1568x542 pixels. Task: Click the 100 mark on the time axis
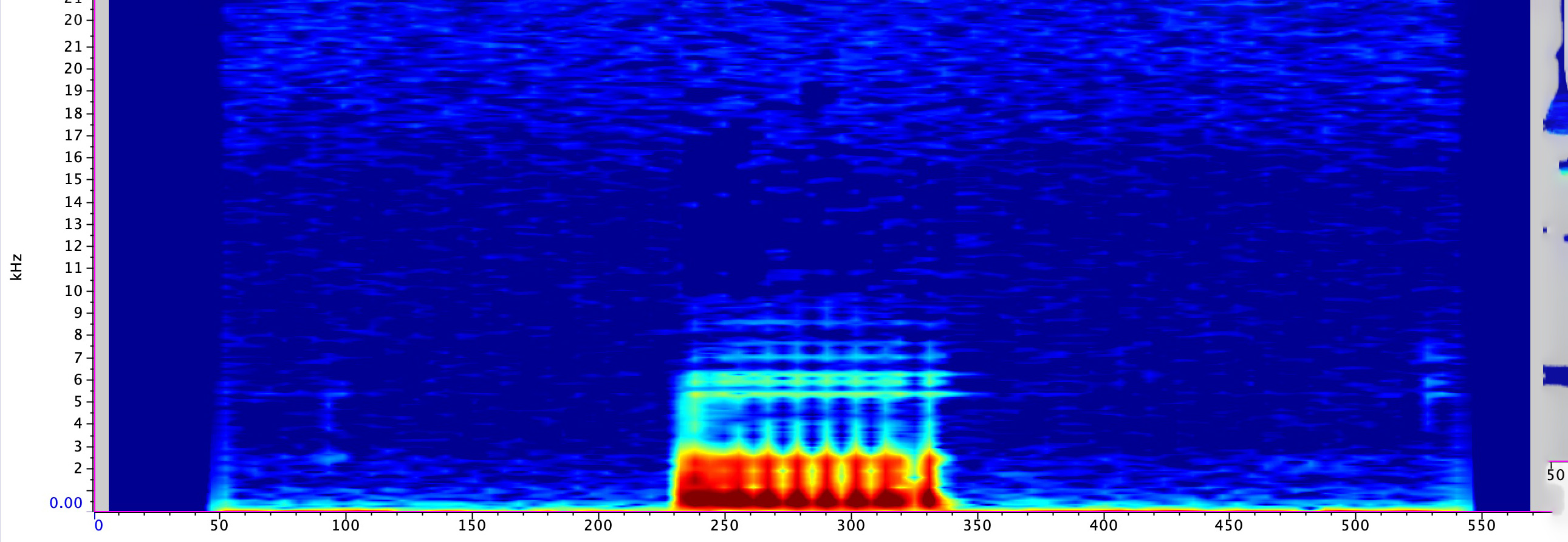coord(345,526)
